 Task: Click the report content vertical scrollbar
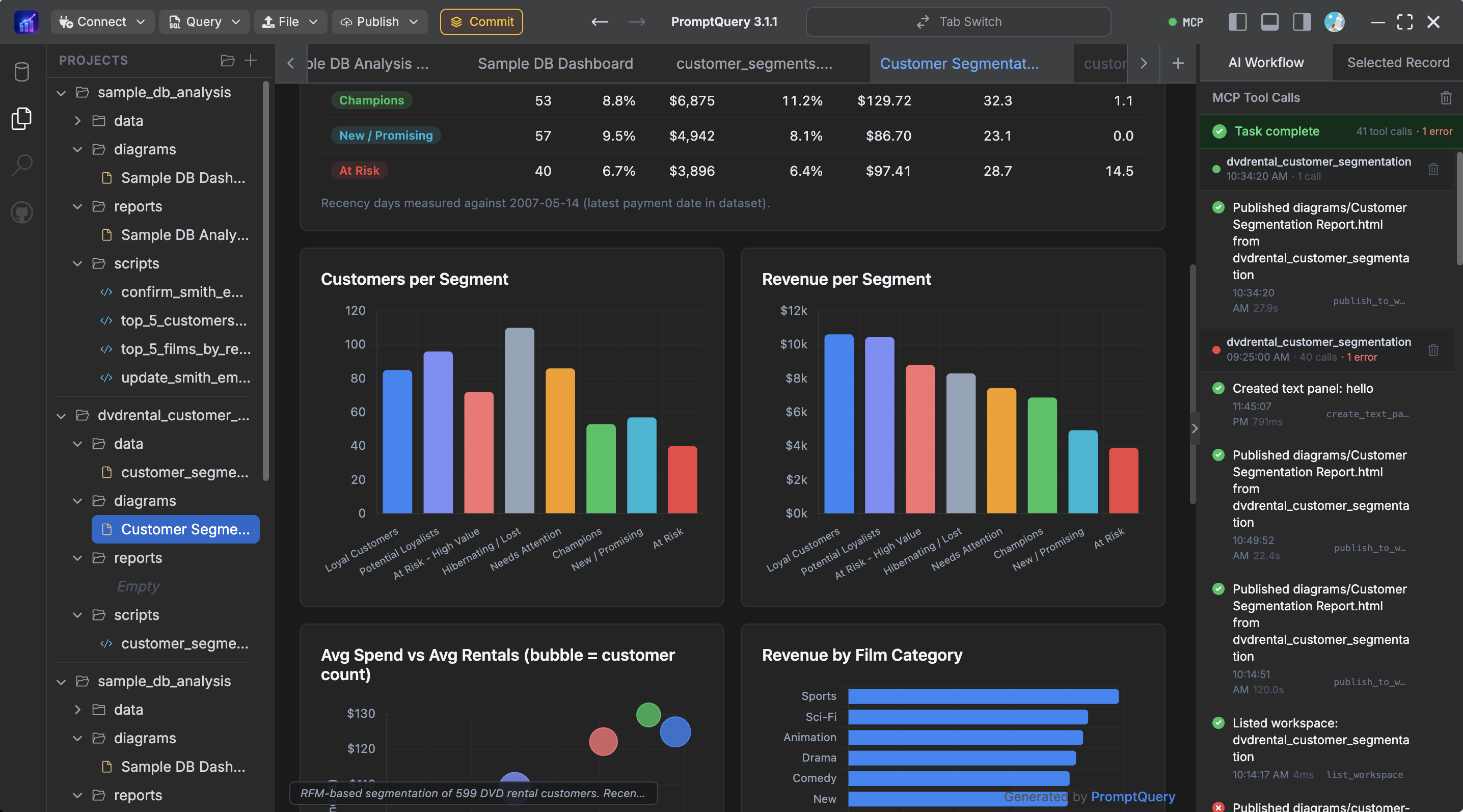1193,384
